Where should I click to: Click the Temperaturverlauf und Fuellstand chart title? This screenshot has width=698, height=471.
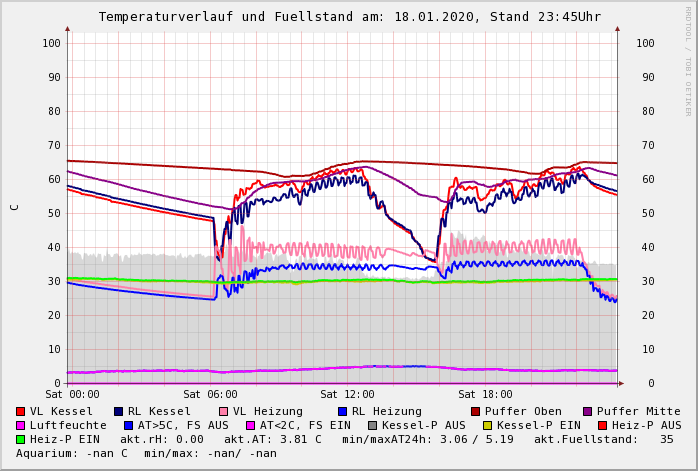point(349,17)
